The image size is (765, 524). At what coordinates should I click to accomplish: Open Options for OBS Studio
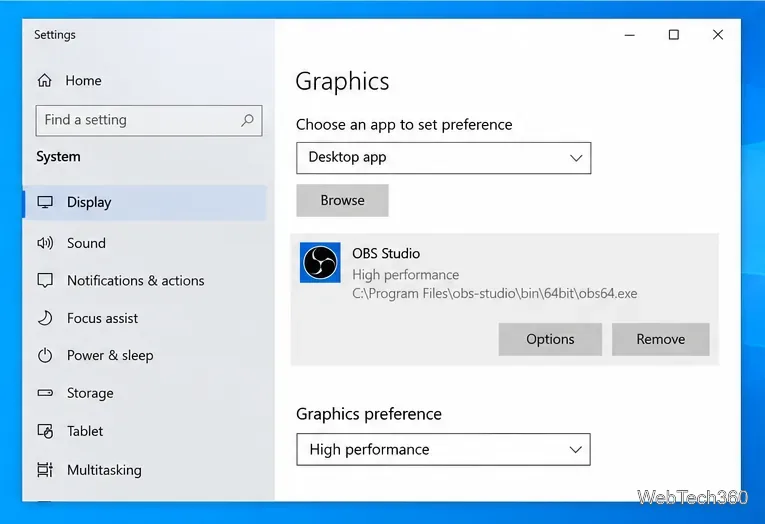pos(550,339)
